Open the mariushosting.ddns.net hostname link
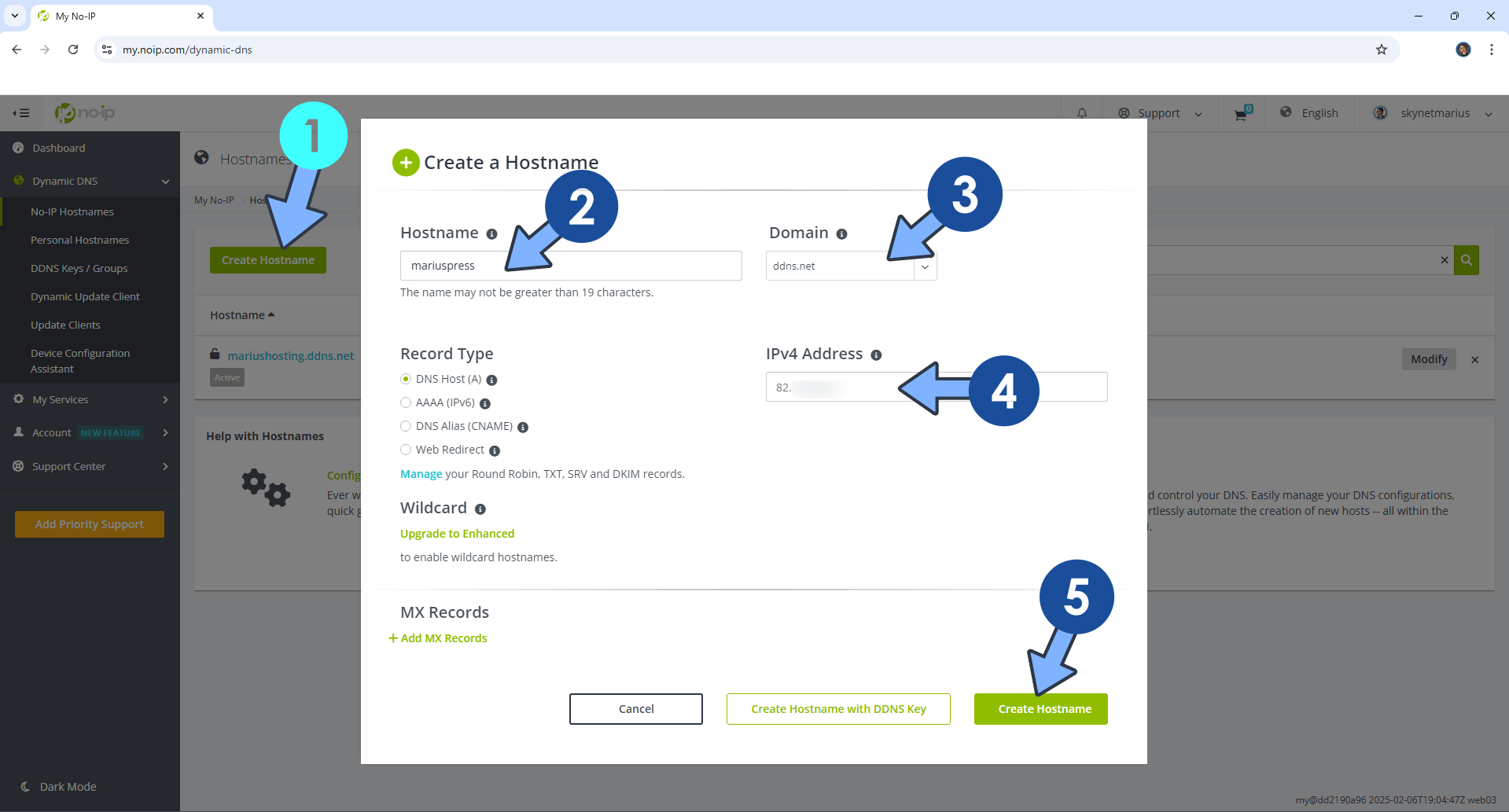Image resolution: width=1509 pixels, height=812 pixels. tap(291, 356)
